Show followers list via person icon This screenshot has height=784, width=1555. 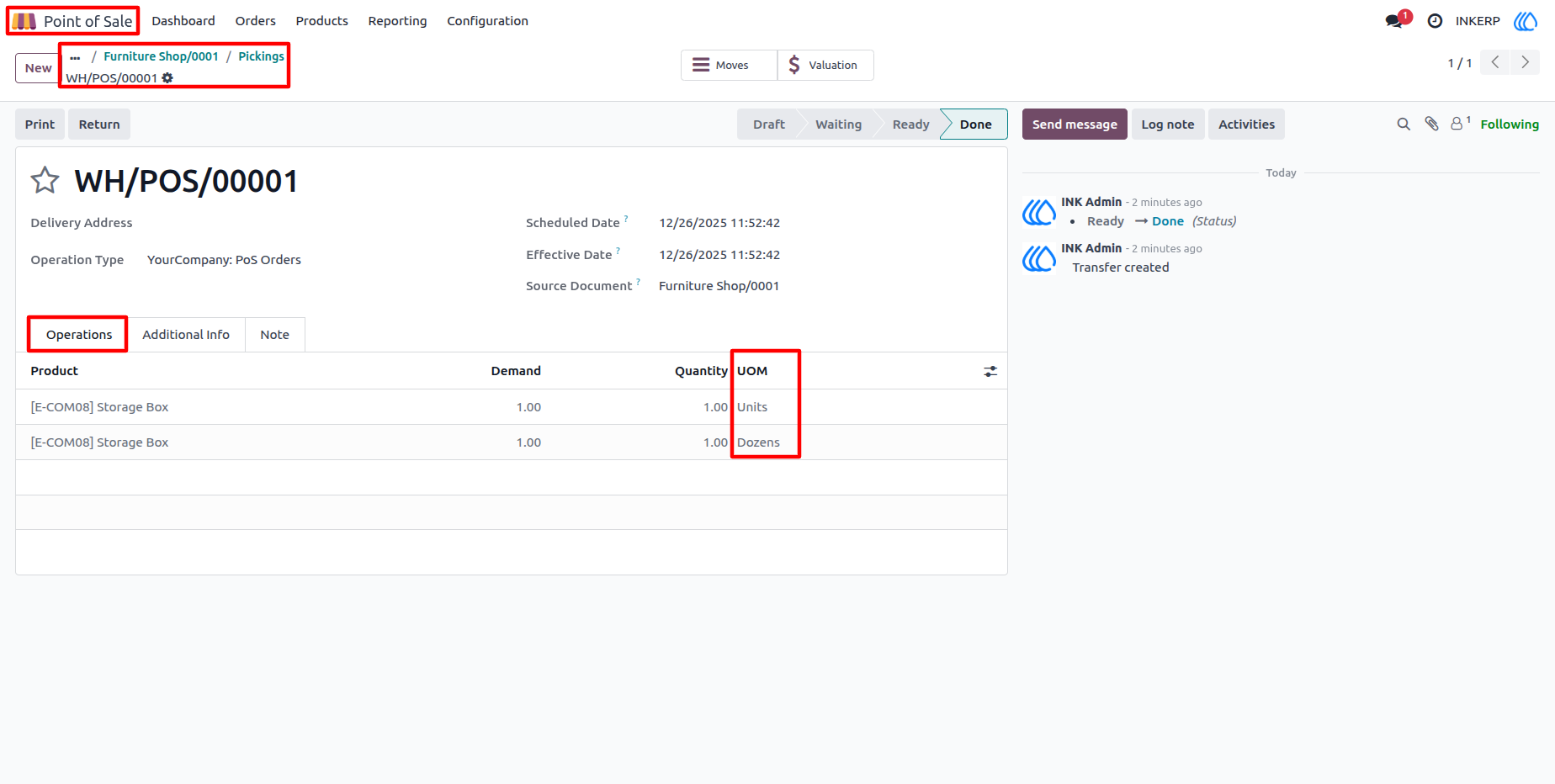[1460, 124]
